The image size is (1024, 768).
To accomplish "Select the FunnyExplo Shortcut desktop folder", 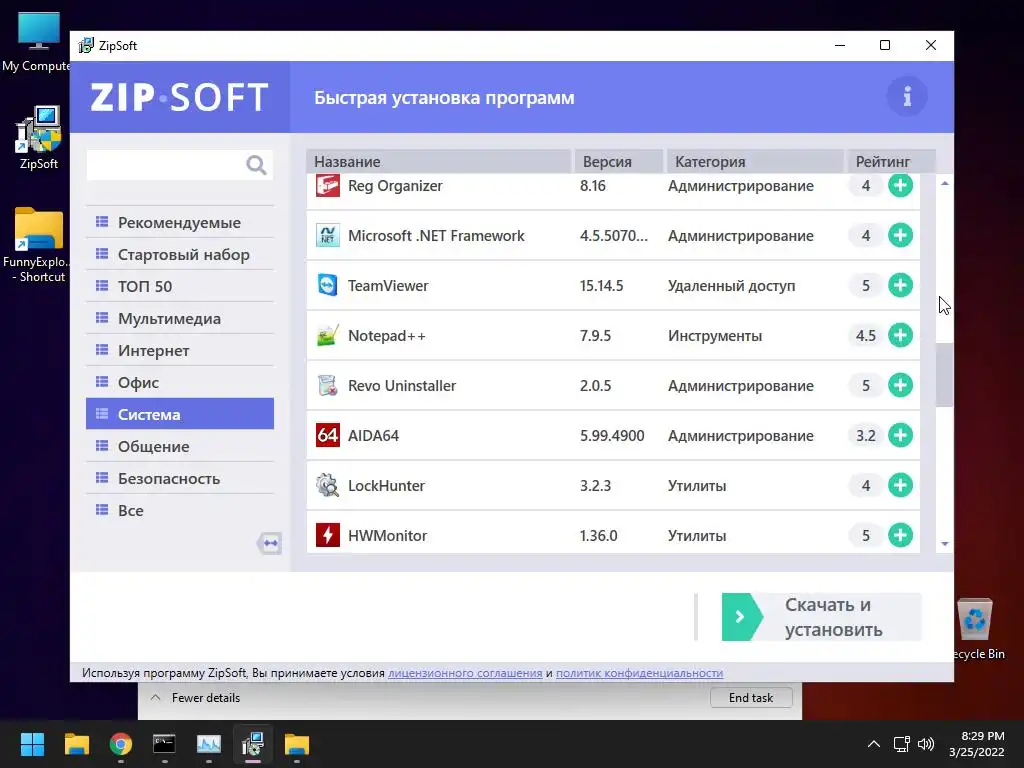I will click(x=37, y=245).
